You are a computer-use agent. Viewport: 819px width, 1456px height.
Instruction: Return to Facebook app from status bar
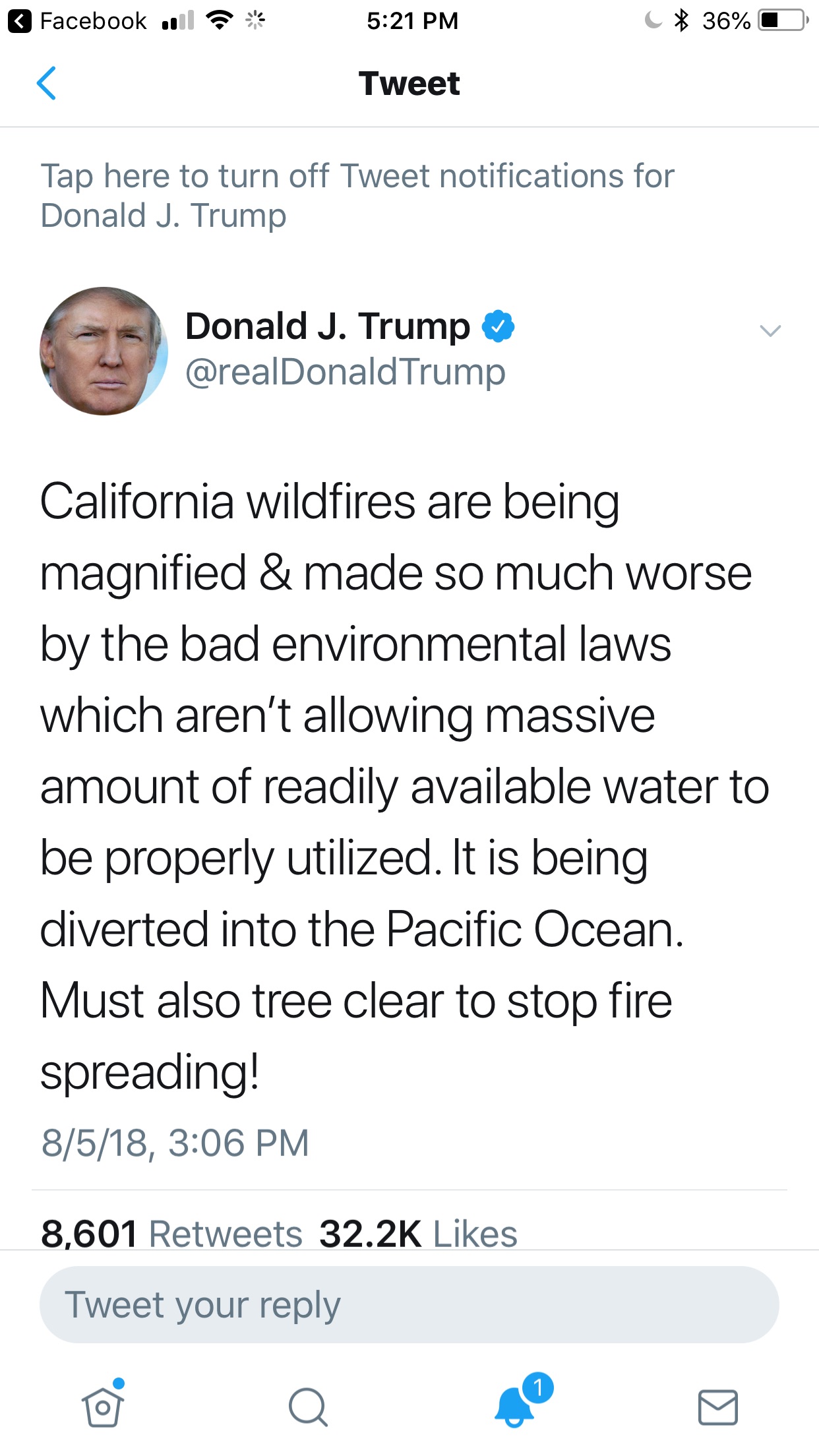point(77,21)
